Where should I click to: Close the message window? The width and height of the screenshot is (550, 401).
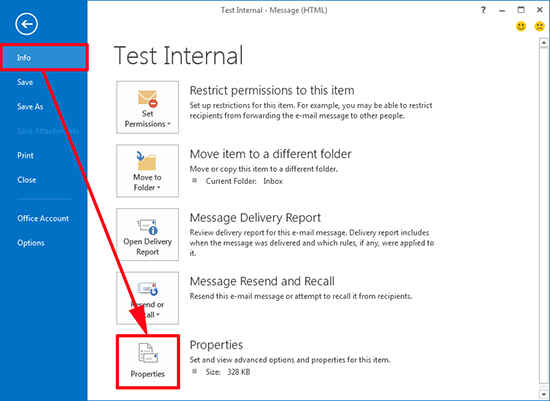pyautogui.click(x=539, y=10)
